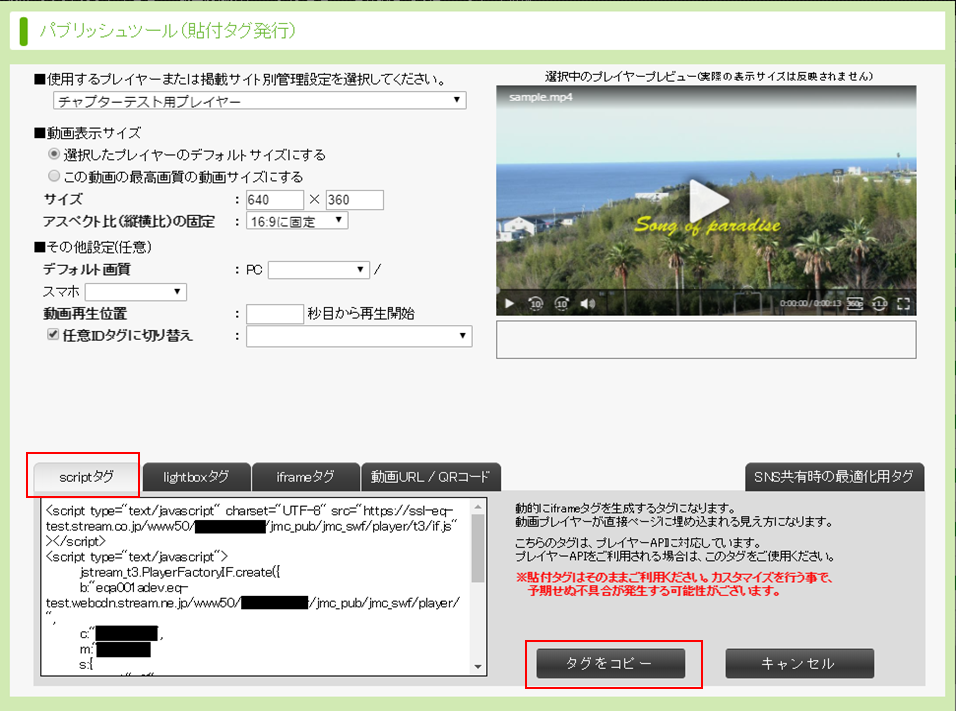
Task: Switch to the iframeタグ tab
Action: tap(305, 477)
